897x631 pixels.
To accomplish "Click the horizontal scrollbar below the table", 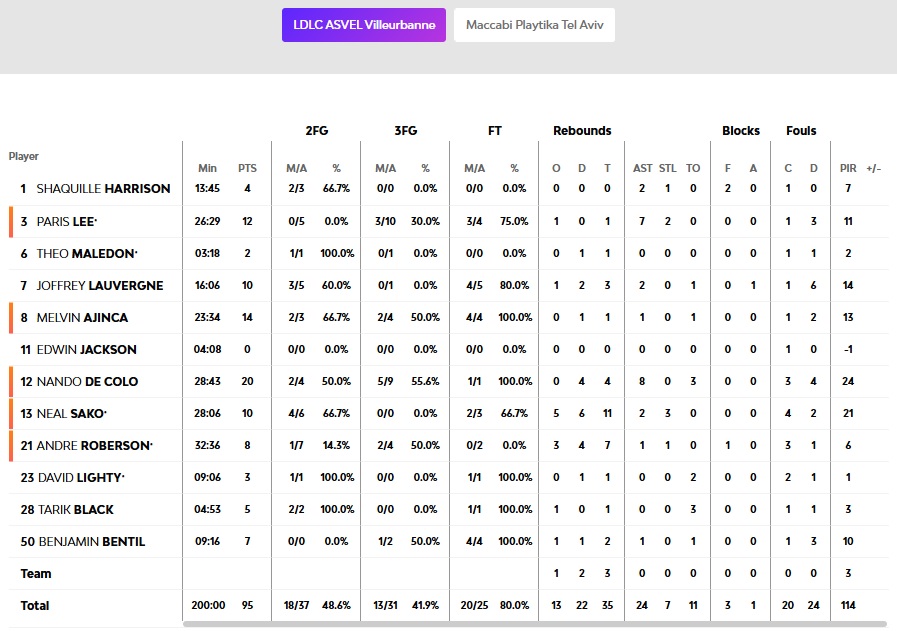I will (520, 624).
